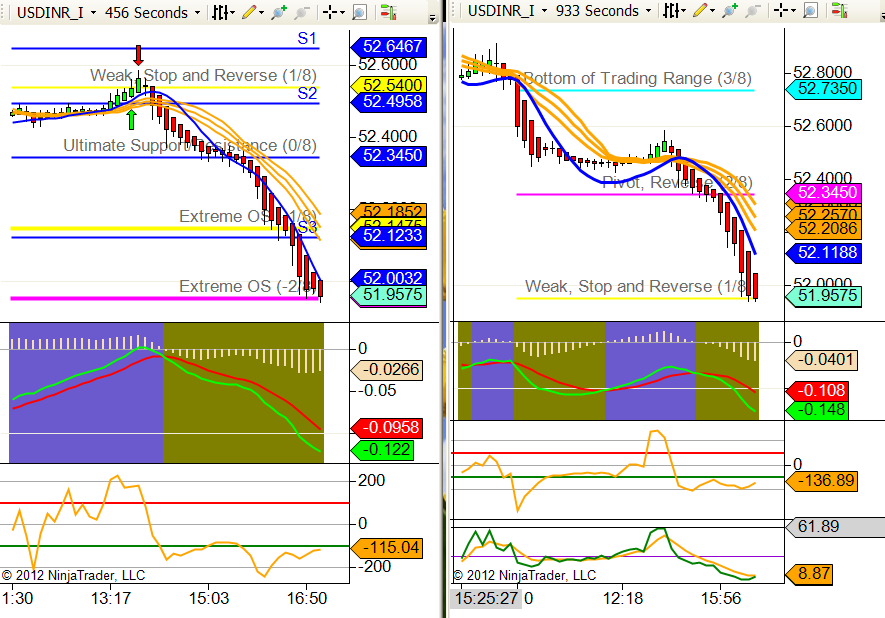
Task: Click the 52.4958 blue price marker
Action: 389,102
